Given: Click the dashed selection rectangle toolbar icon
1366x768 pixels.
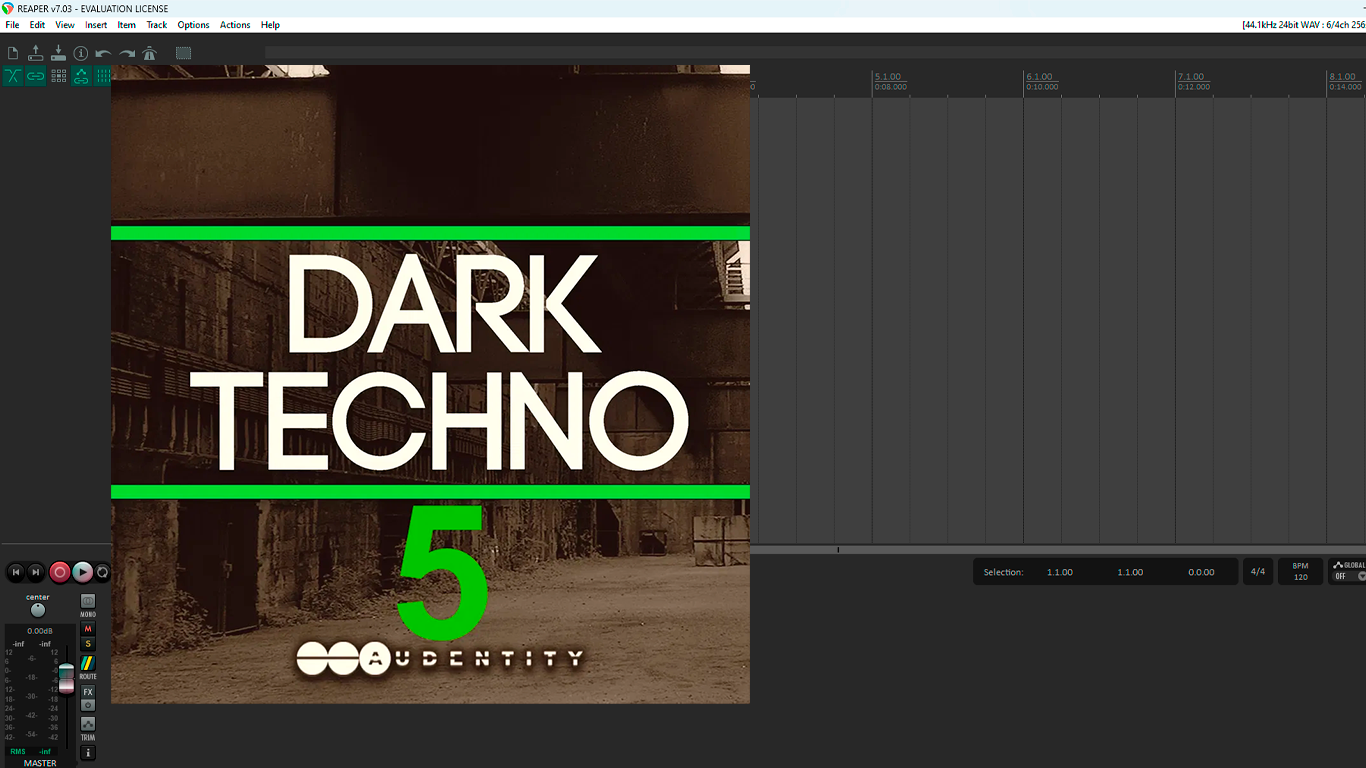Looking at the screenshot, I should [x=183, y=53].
